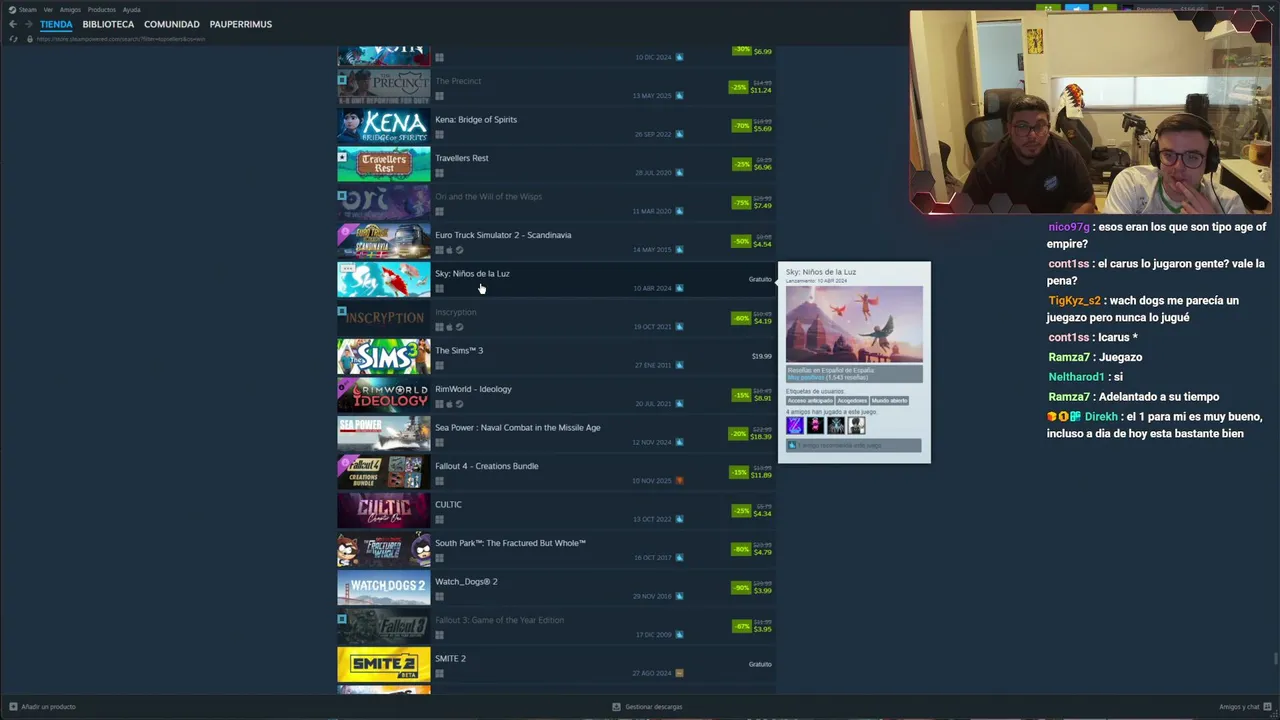Click the -80% discount badge for South Park
Image resolution: width=1280 pixels, height=720 pixels.
coord(741,549)
